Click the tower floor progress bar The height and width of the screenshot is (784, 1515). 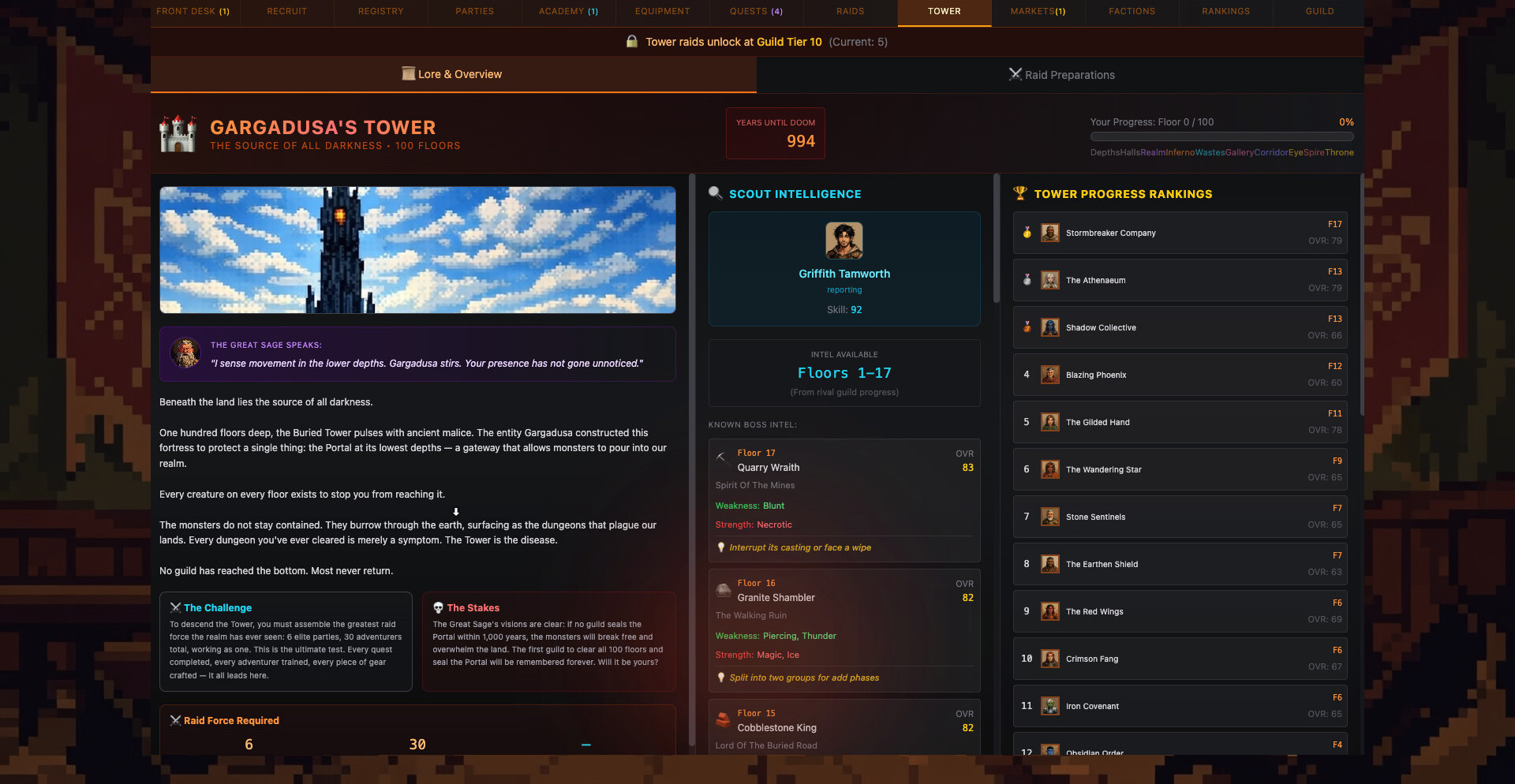click(x=1221, y=137)
